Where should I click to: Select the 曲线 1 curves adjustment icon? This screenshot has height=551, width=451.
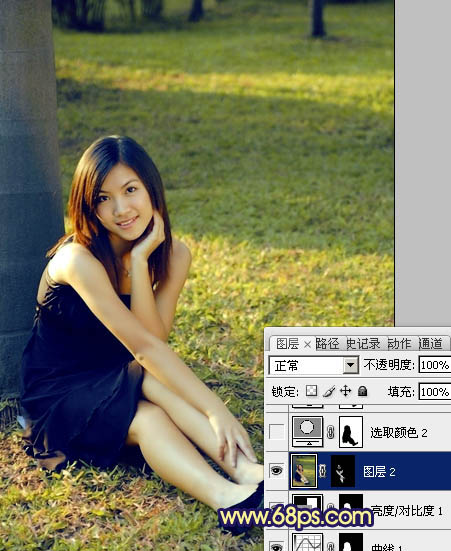[x=307, y=542]
